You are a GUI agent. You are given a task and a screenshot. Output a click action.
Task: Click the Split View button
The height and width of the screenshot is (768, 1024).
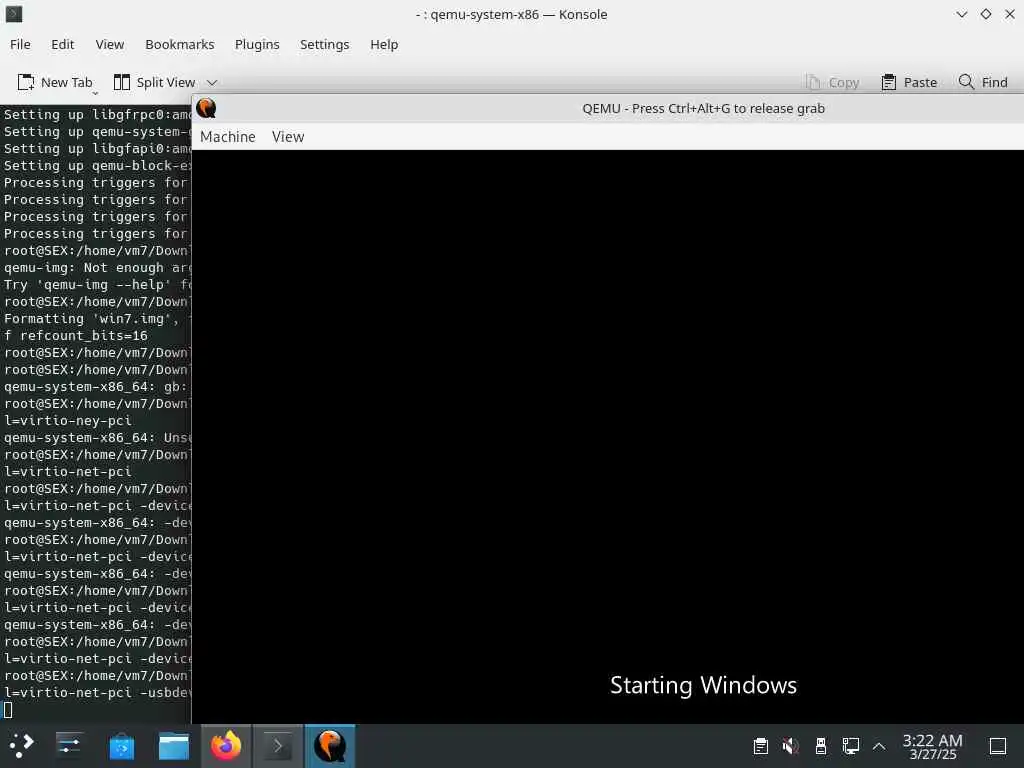(155, 82)
